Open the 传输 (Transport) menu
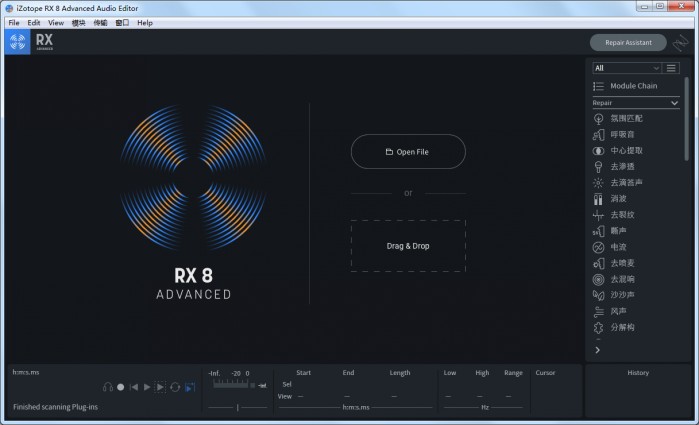This screenshot has width=699, height=425. point(100,23)
